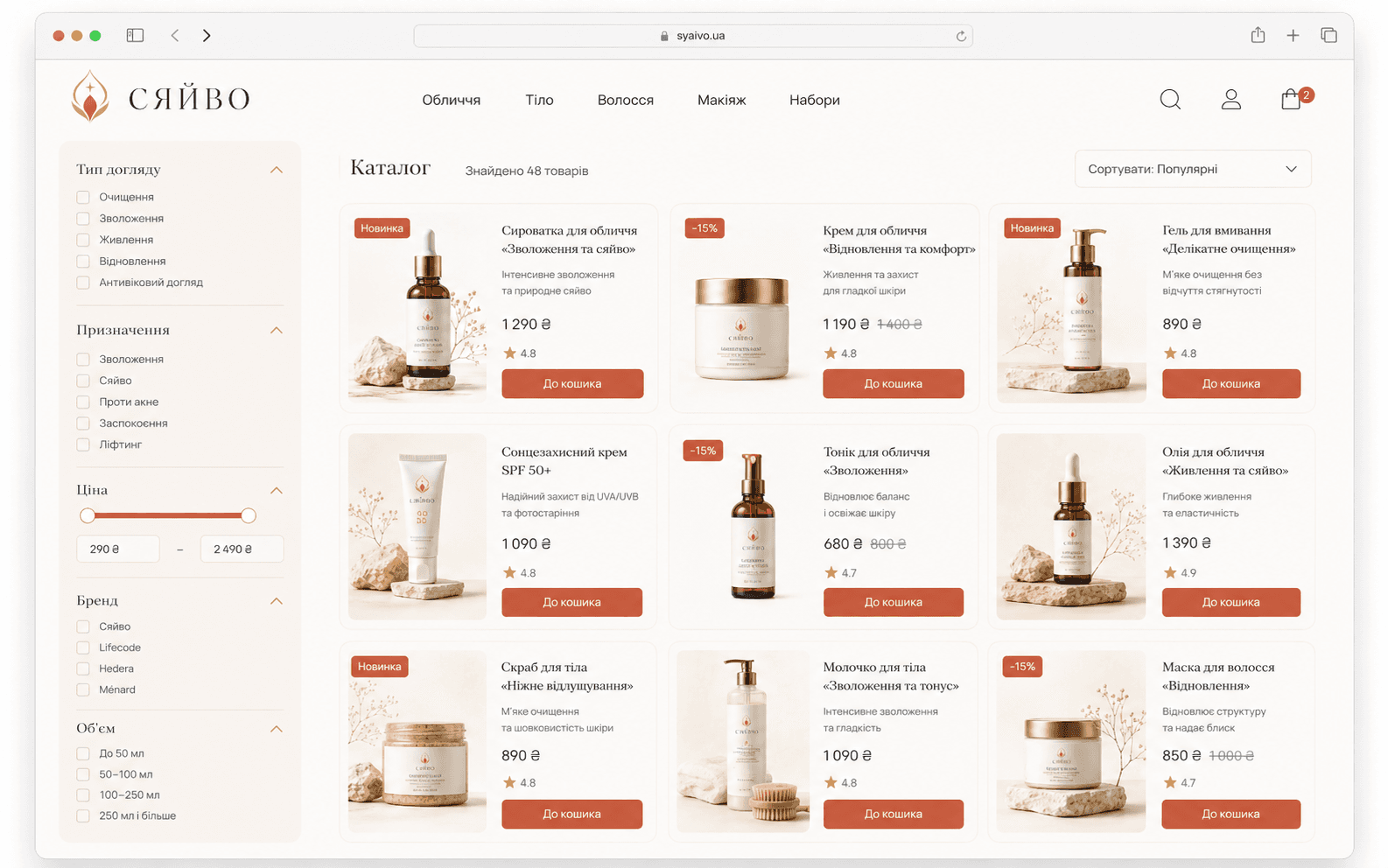Add Молочко для тіла to cart
Screen dimensions: 1388x868
(894, 814)
